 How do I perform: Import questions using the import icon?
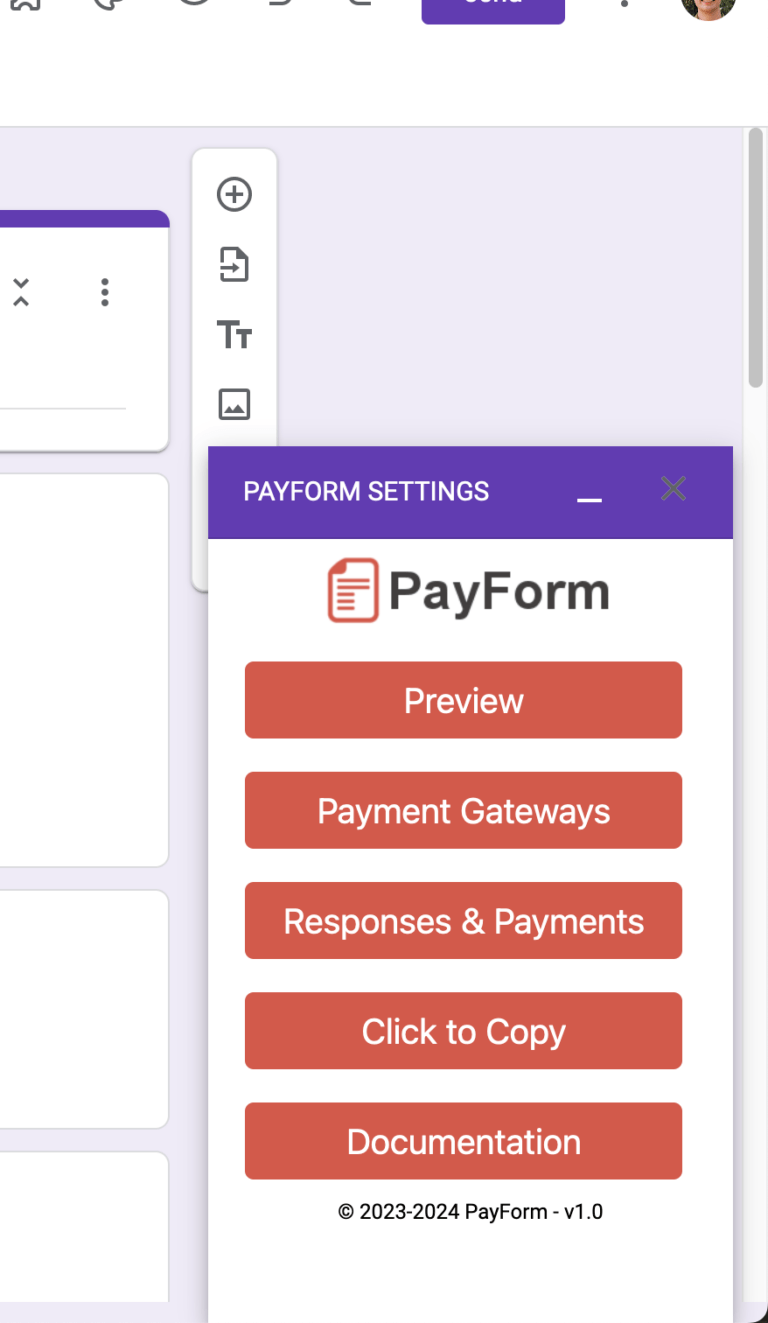(x=234, y=264)
